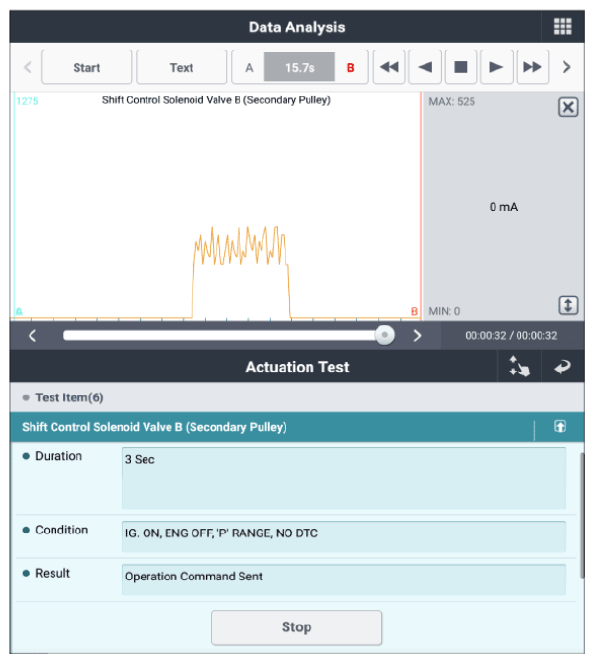Open the grid menu icon in header

pyautogui.click(x=562, y=27)
